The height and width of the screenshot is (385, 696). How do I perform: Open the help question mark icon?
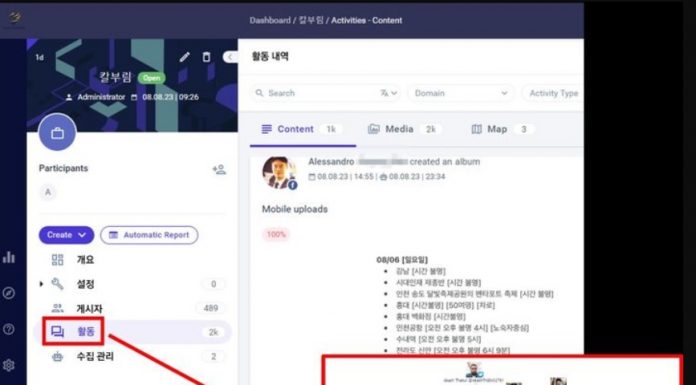coord(9,329)
